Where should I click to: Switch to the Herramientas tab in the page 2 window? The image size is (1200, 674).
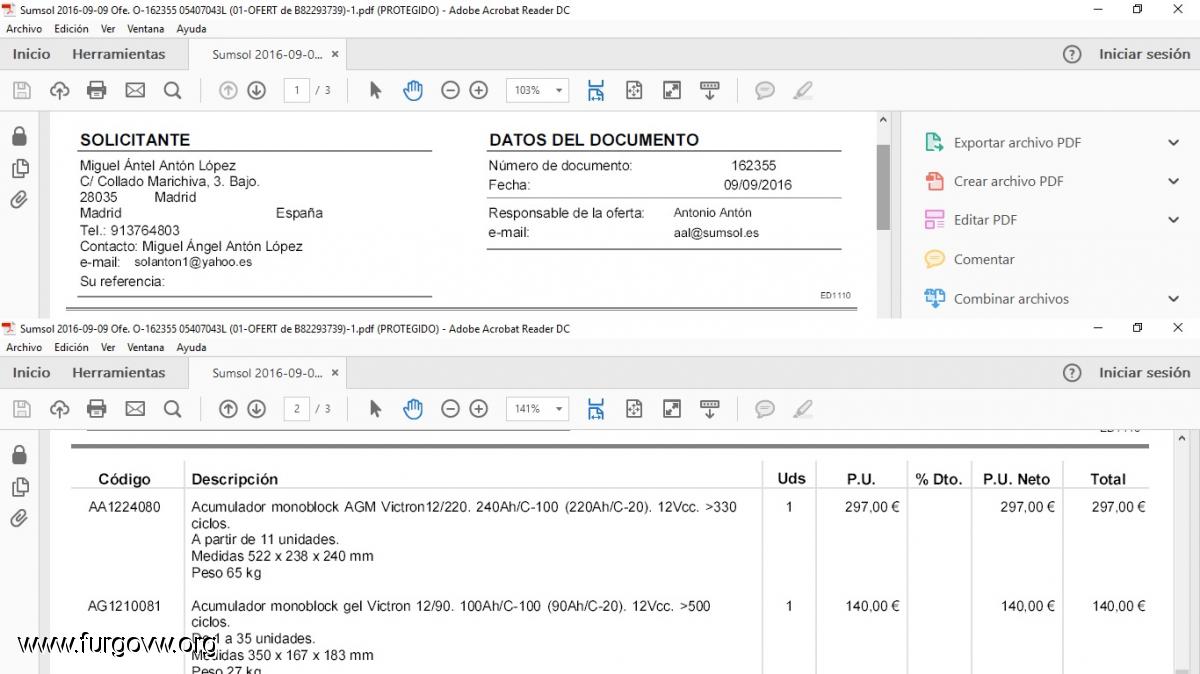click(119, 372)
